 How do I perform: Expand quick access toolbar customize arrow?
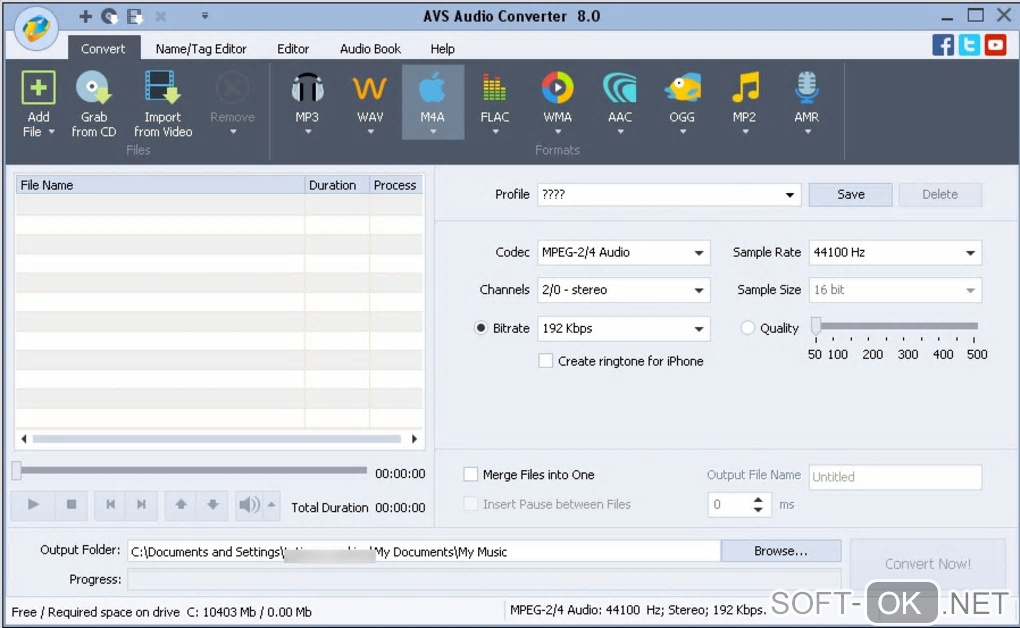[x=204, y=16]
